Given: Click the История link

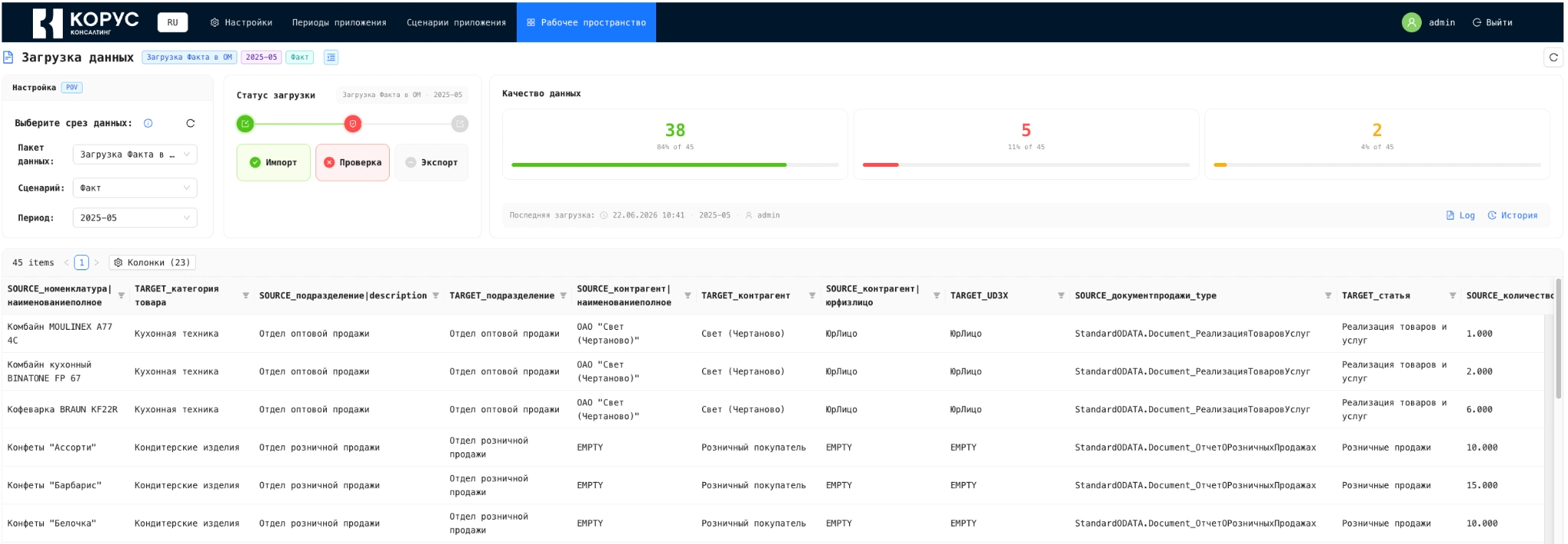Looking at the screenshot, I should pyautogui.click(x=1512, y=216).
